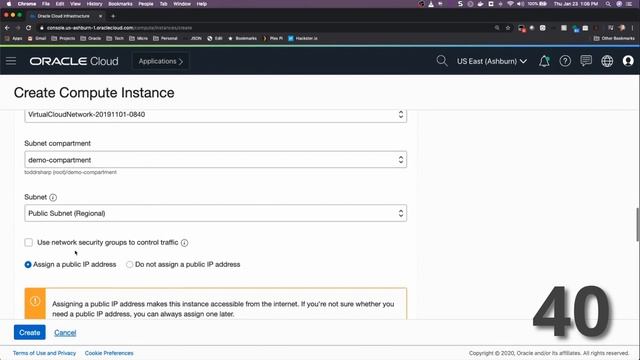The width and height of the screenshot is (640, 360).
Task: Open the notifications bell
Action: [x=544, y=61]
